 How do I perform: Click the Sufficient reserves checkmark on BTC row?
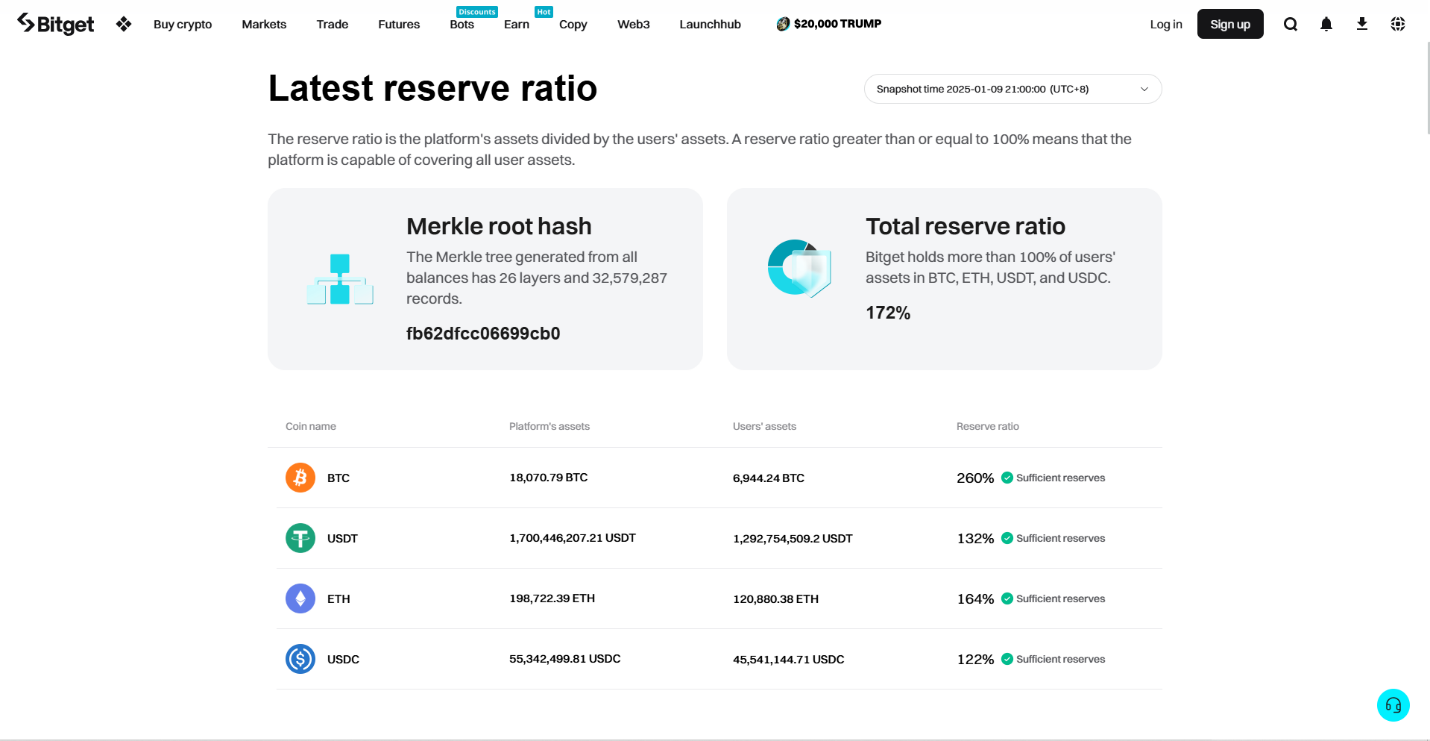(x=1007, y=477)
